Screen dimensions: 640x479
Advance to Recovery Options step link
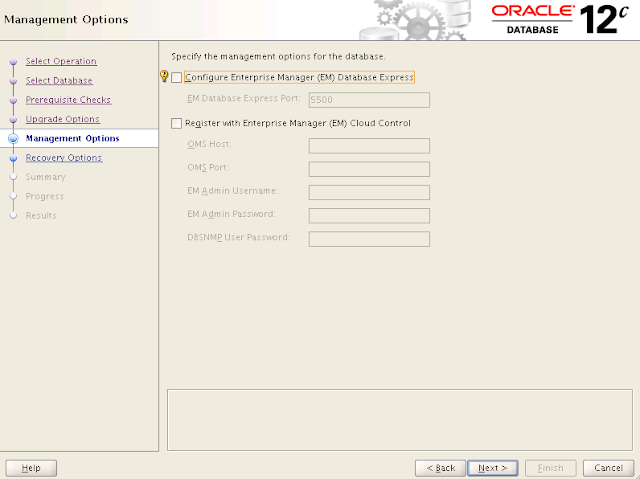pos(64,157)
